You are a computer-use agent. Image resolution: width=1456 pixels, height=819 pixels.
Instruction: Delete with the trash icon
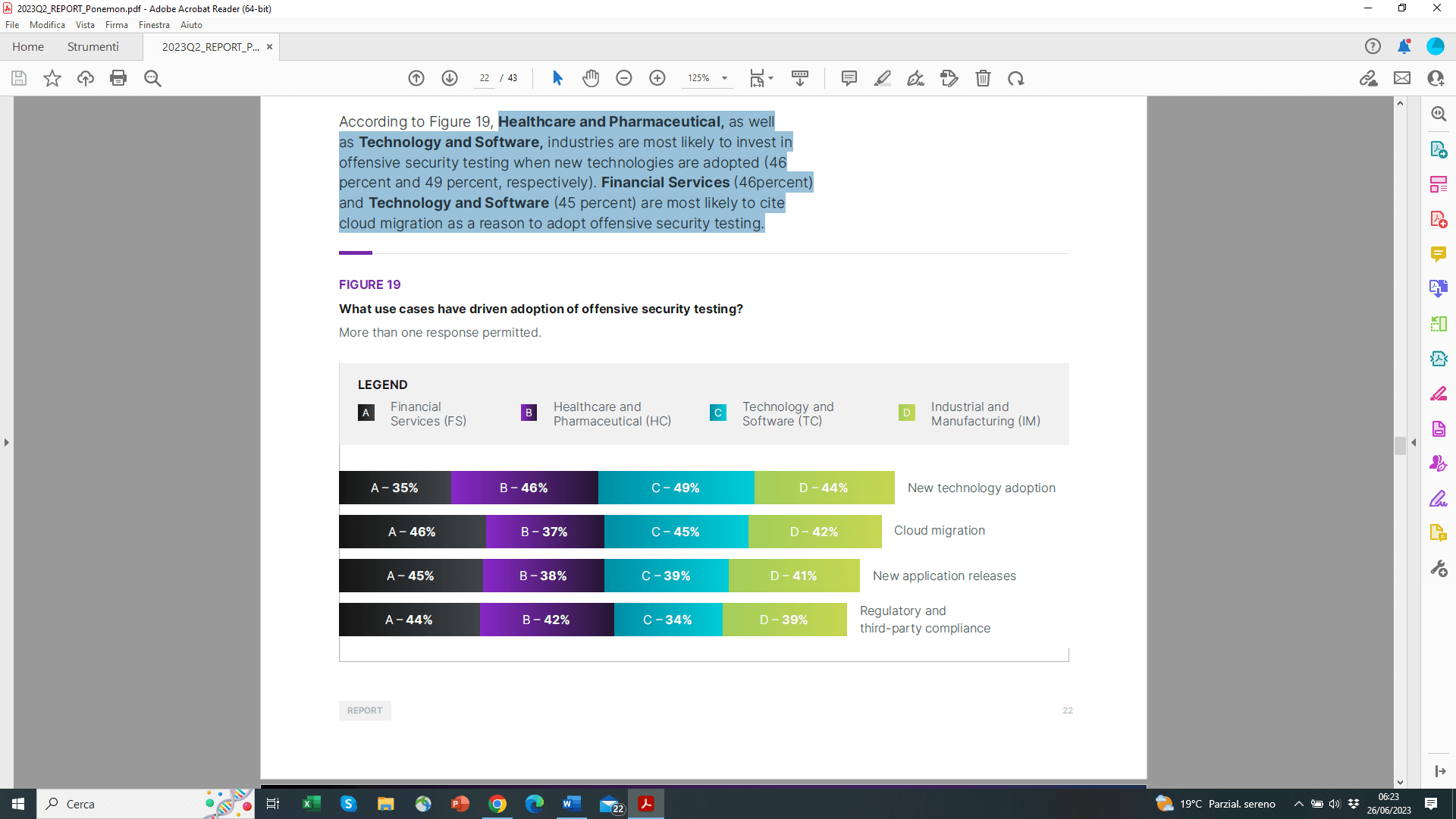[x=983, y=78]
